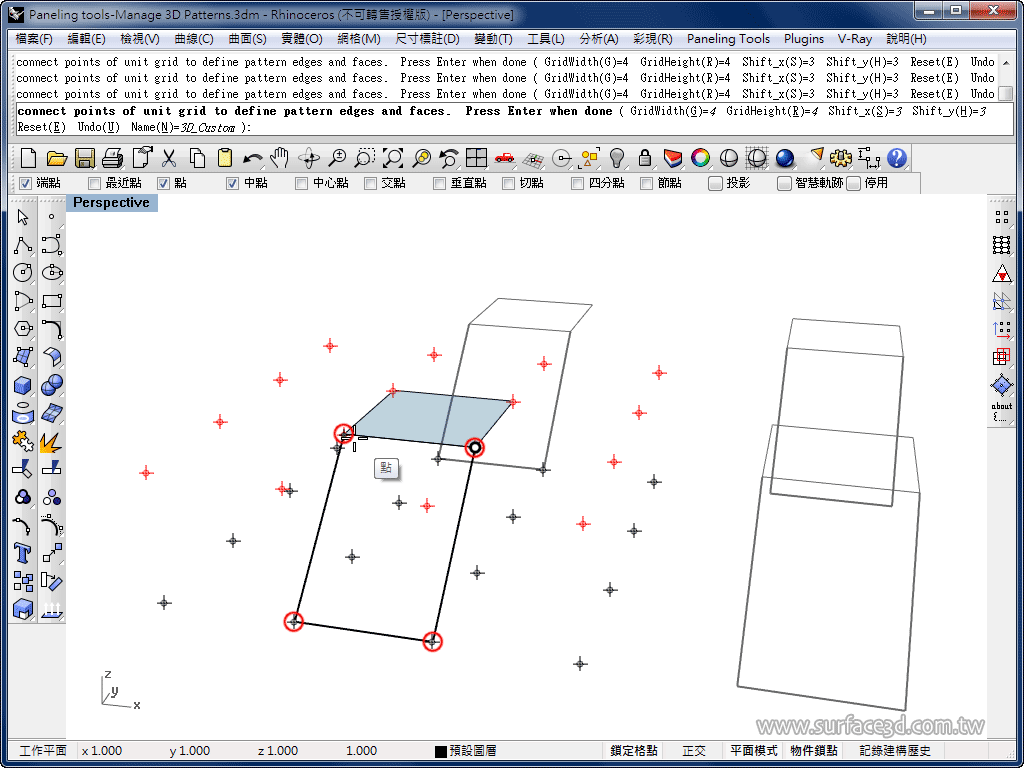Screen dimensions: 1024x768
Task: Click Name(N)=3D_Custom option in command prompt
Action: pos(183,127)
